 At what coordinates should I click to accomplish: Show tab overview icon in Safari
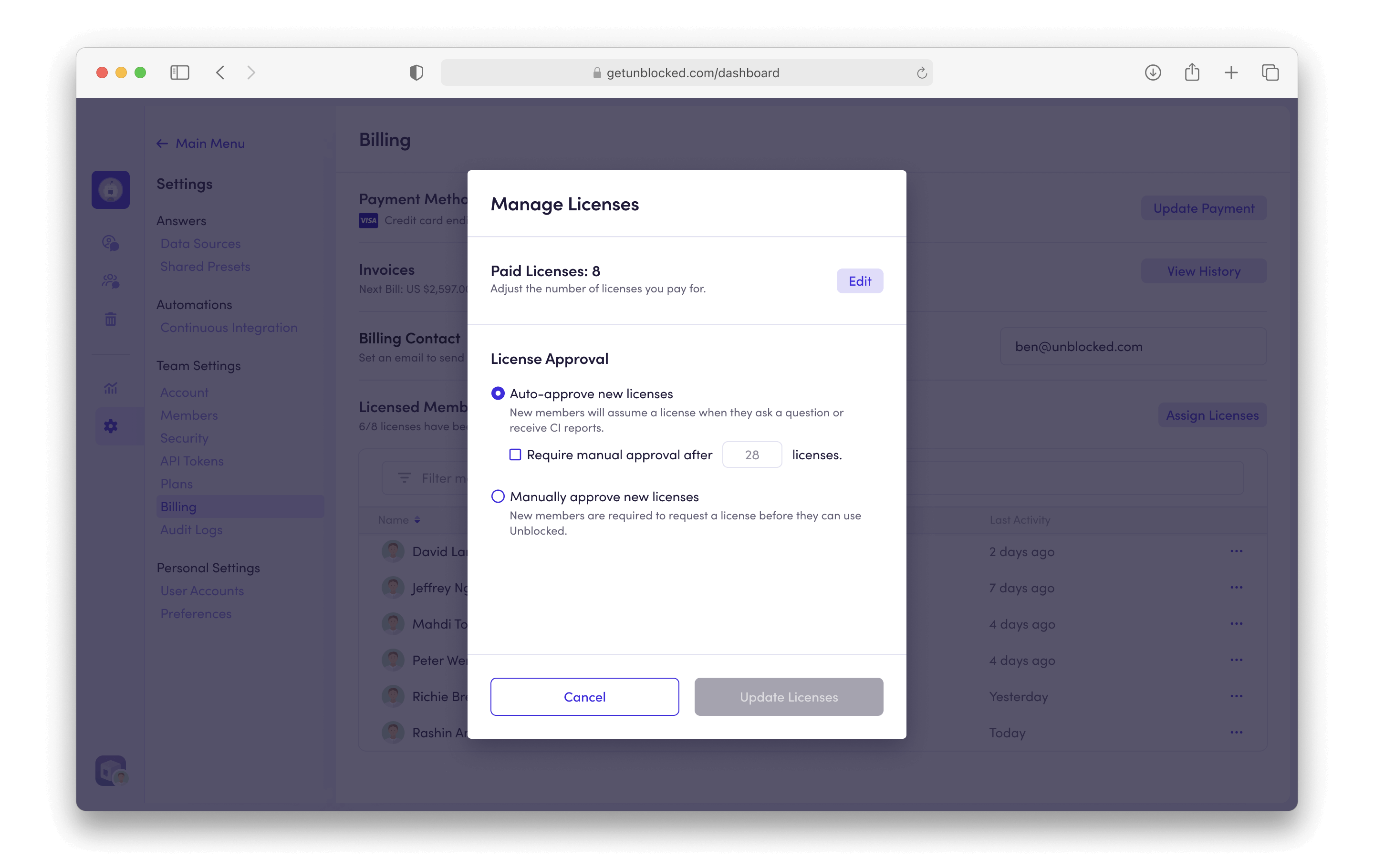pos(1270,72)
